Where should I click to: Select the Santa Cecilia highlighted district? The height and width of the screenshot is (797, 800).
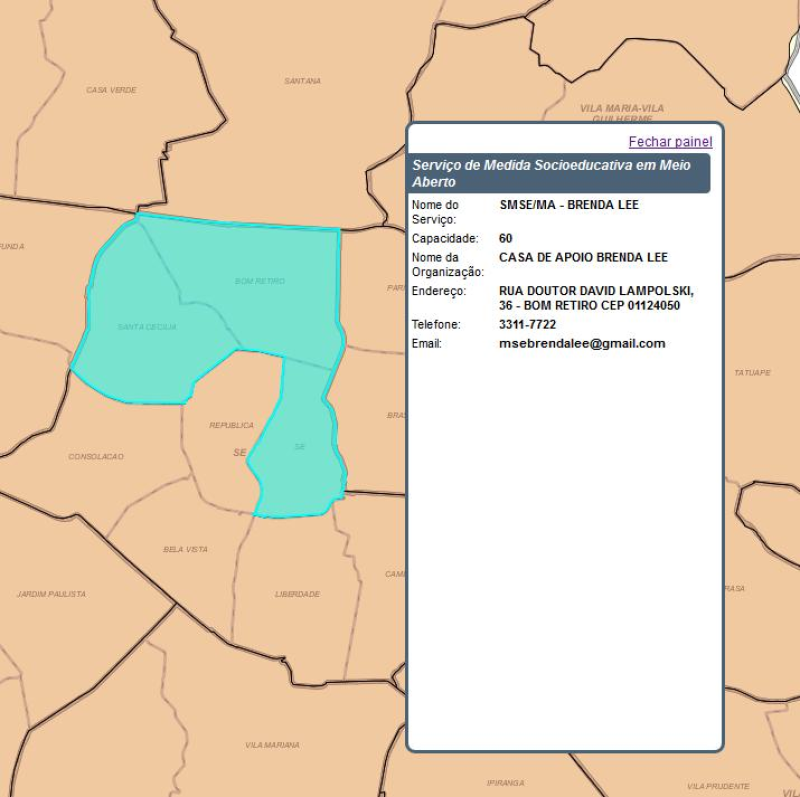click(147, 328)
